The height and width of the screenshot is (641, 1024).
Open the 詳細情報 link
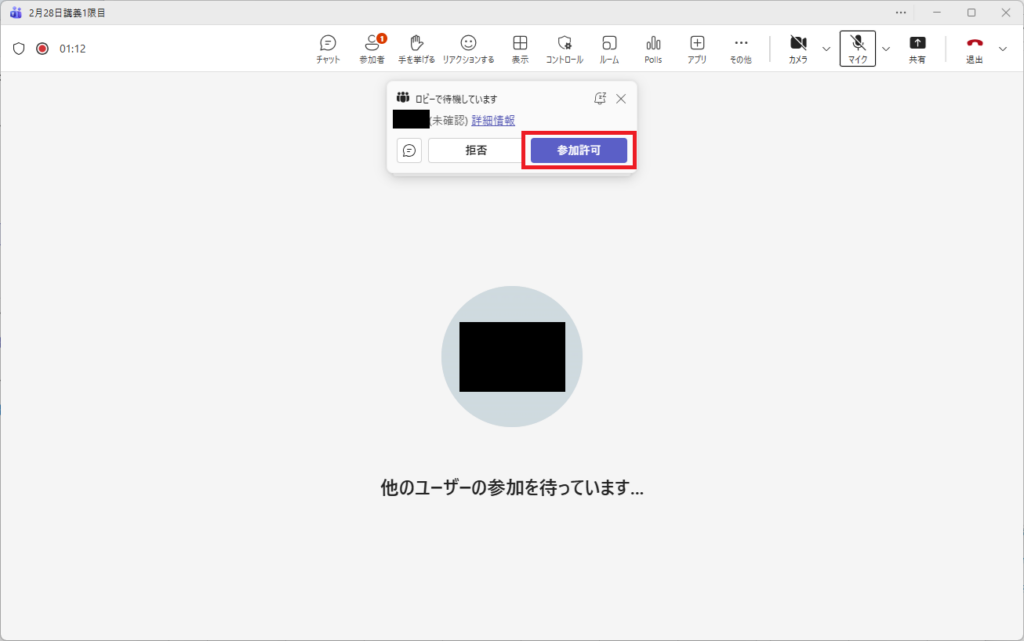[493, 120]
